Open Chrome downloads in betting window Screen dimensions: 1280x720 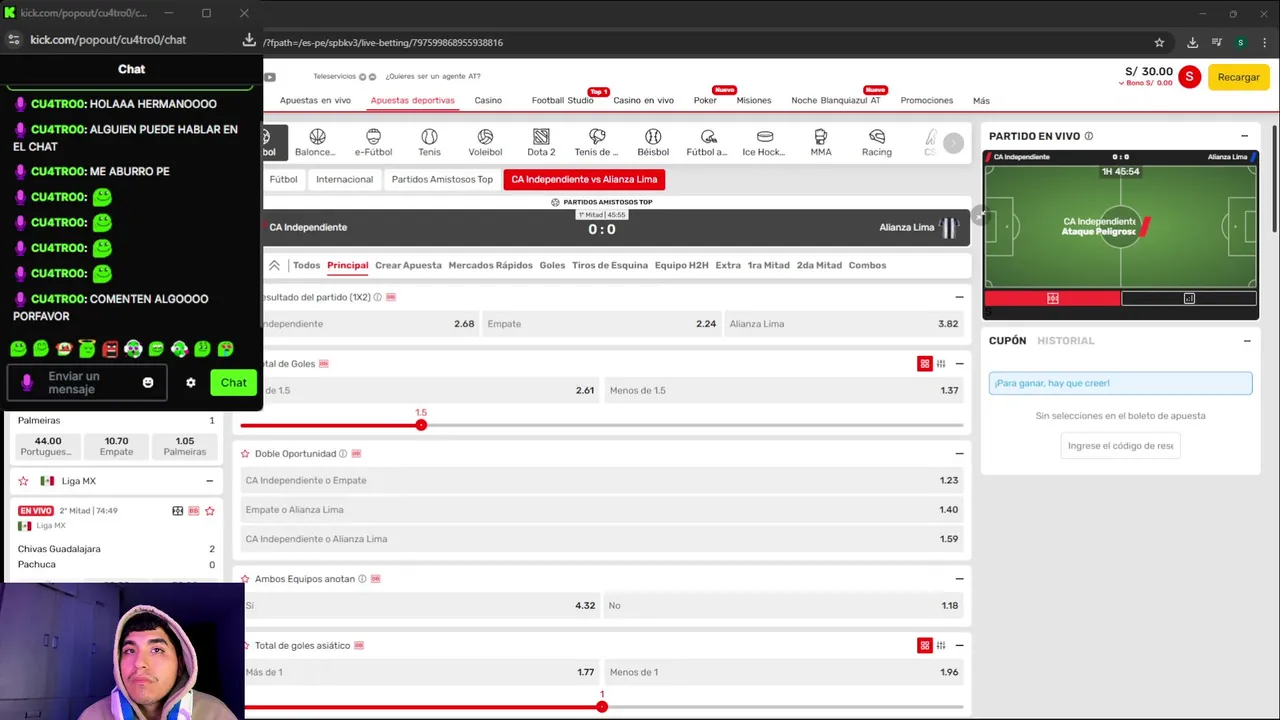[1192, 42]
